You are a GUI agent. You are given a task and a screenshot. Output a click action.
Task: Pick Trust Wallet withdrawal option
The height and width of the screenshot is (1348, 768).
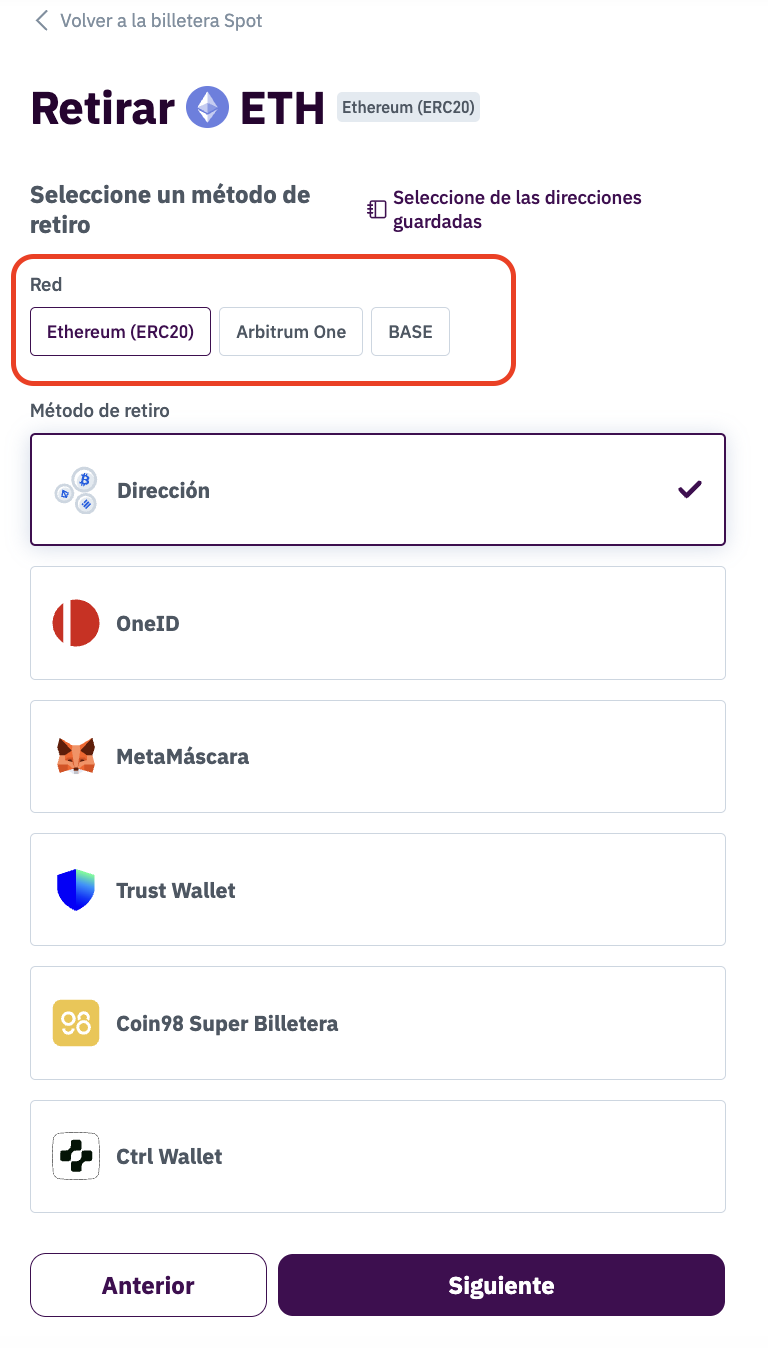point(378,890)
